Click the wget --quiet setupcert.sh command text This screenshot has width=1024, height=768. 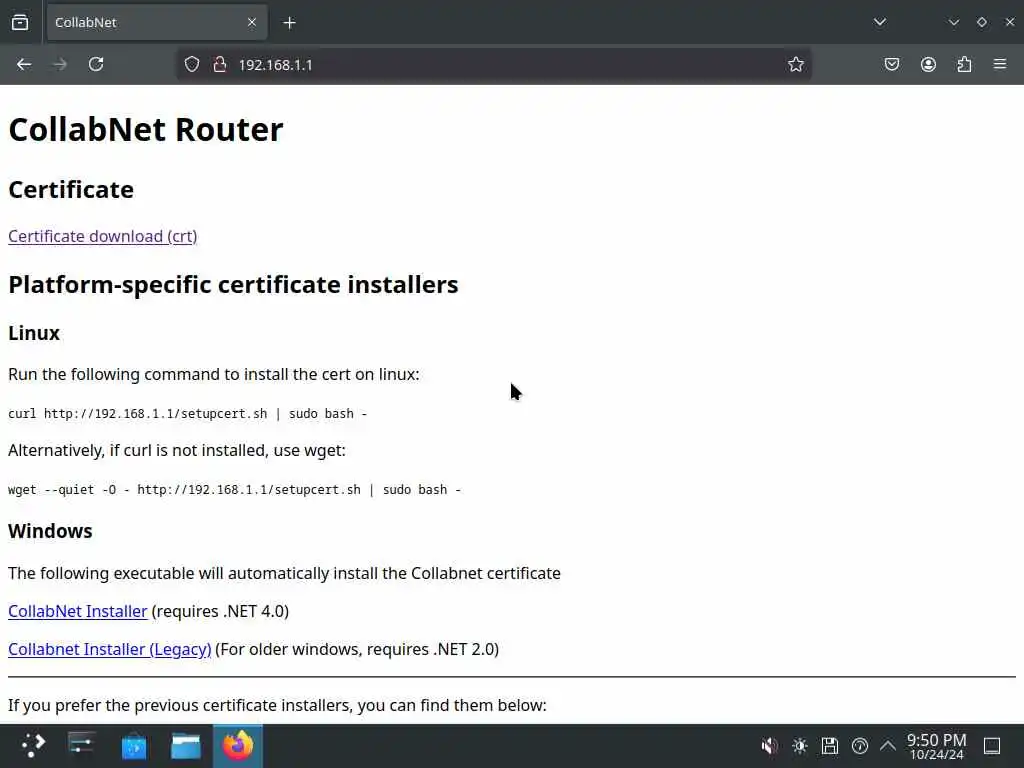pyautogui.click(x=234, y=490)
